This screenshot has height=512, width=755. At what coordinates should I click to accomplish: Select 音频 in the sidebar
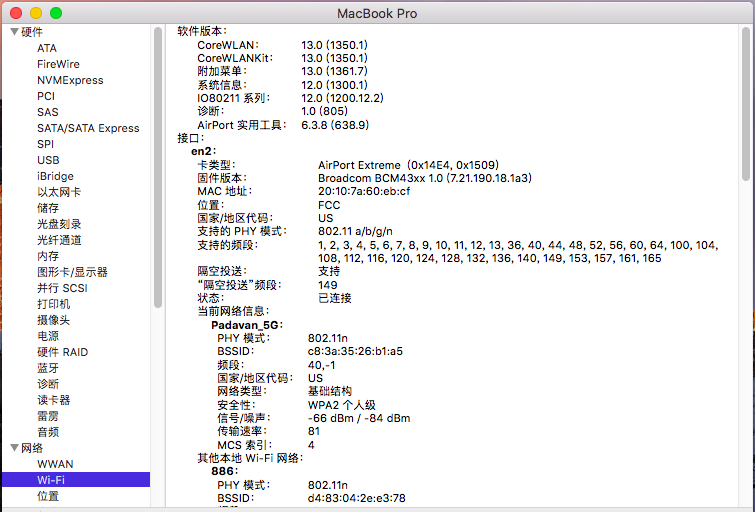point(48,432)
